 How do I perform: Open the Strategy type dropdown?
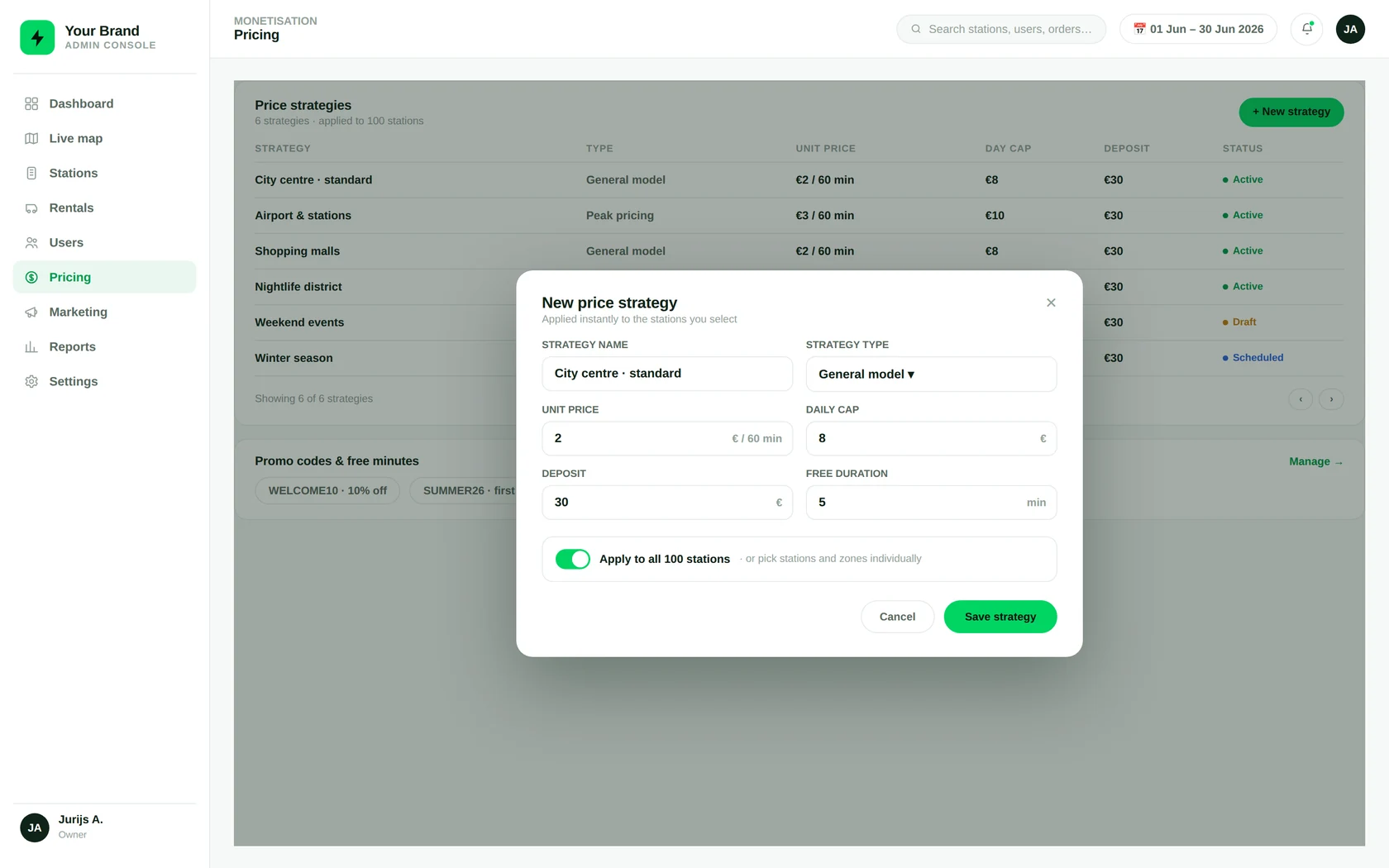[931, 374]
